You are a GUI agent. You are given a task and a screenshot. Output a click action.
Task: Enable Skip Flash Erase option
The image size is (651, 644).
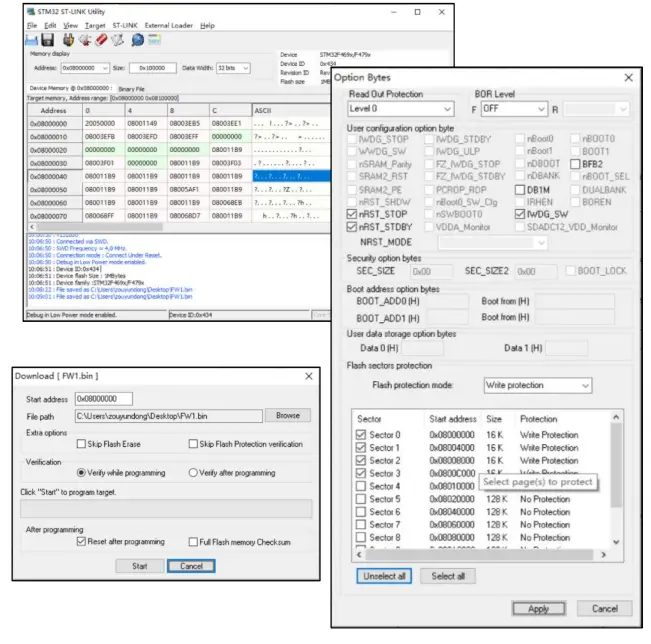coord(81,444)
